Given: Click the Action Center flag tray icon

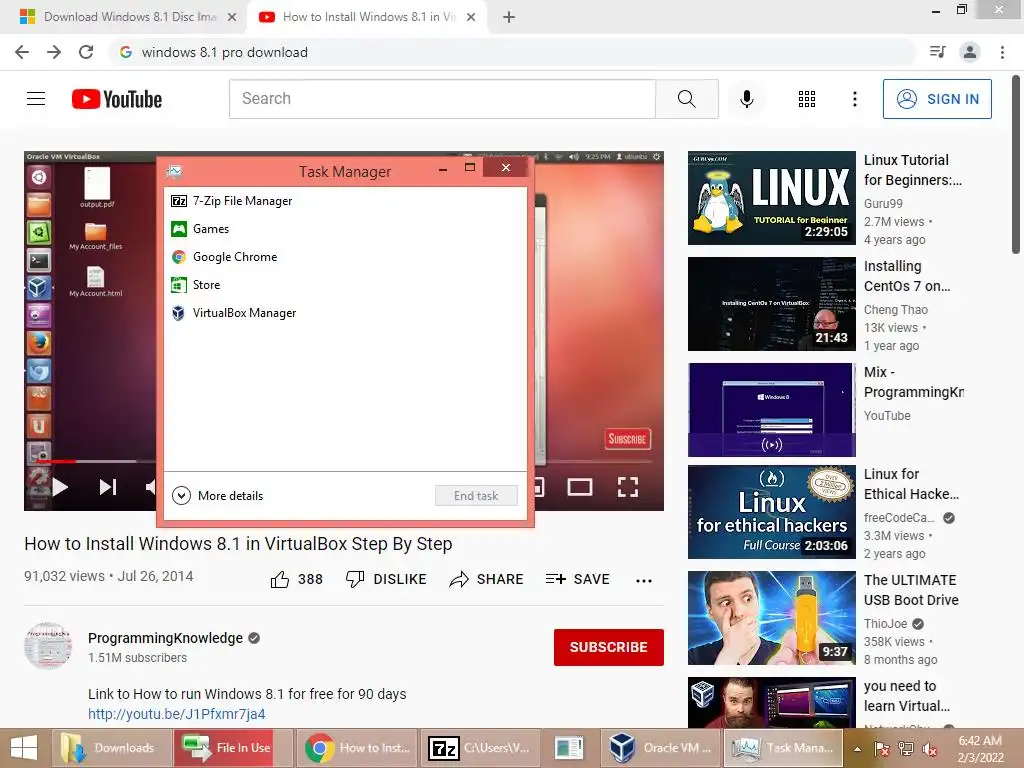Looking at the screenshot, I should tap(881, 749).
